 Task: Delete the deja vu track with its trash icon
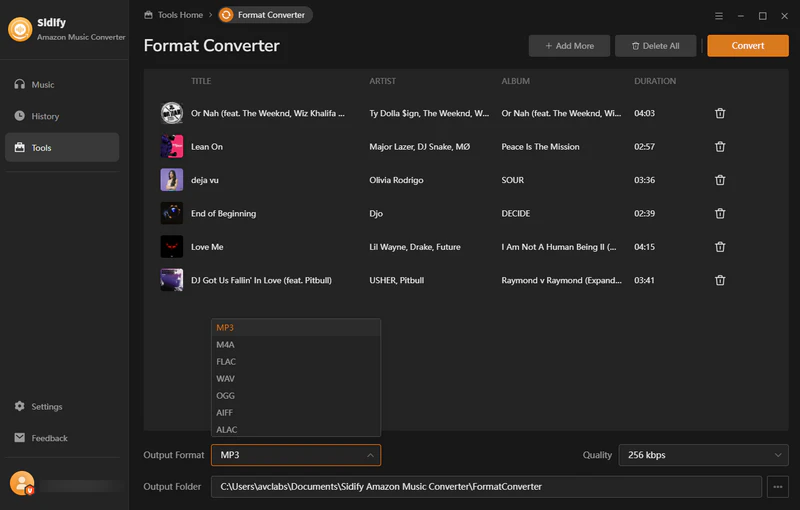720,180
